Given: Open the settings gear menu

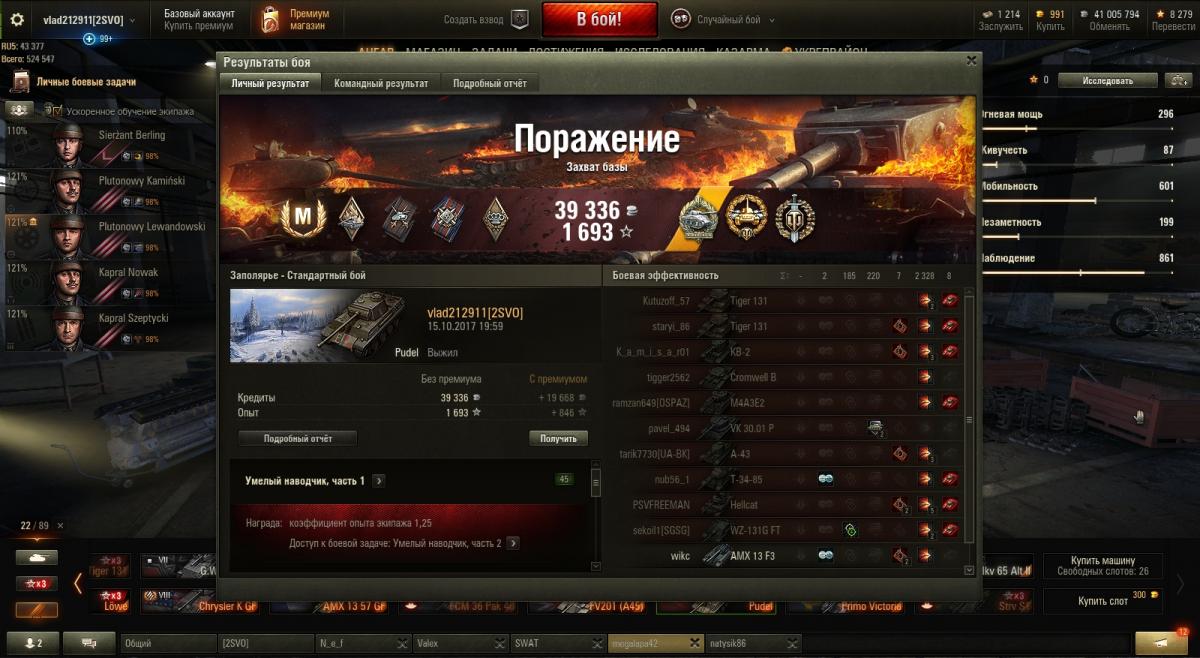Looking at the screenshot, I should tap(16, 19).
